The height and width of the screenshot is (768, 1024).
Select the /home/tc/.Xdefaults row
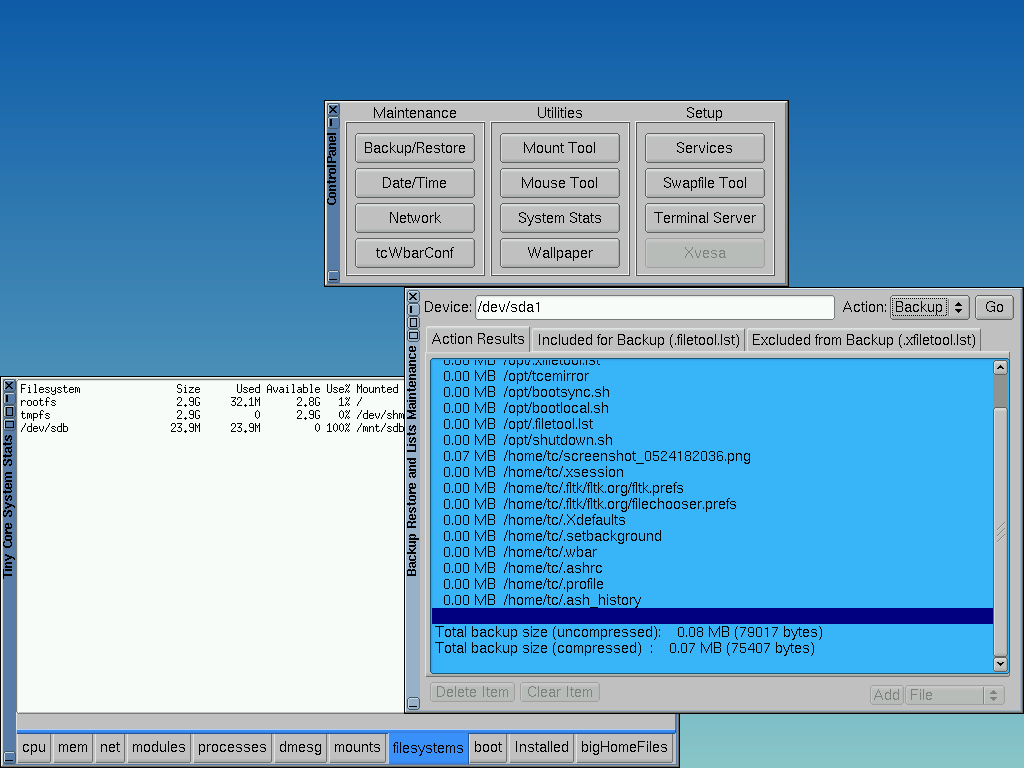click(712, 520)
